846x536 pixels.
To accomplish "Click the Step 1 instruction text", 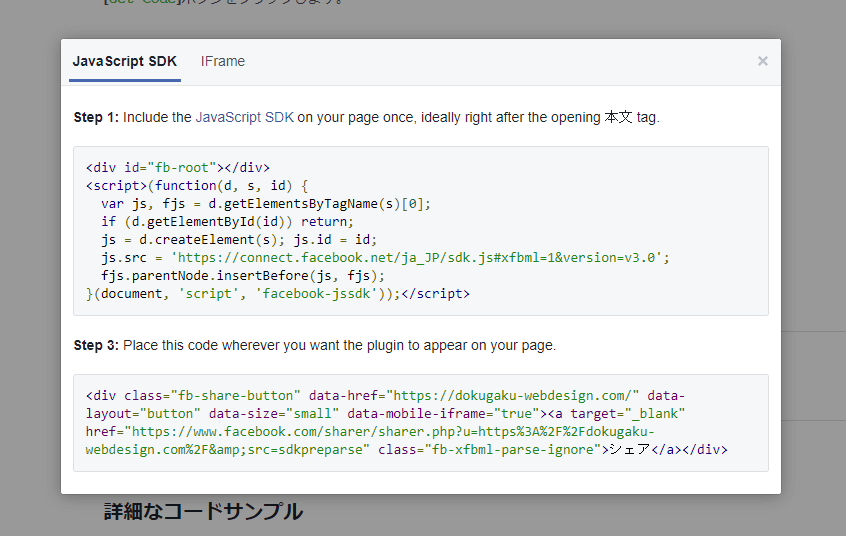I will pyautogui.click(x=366, y=117).
